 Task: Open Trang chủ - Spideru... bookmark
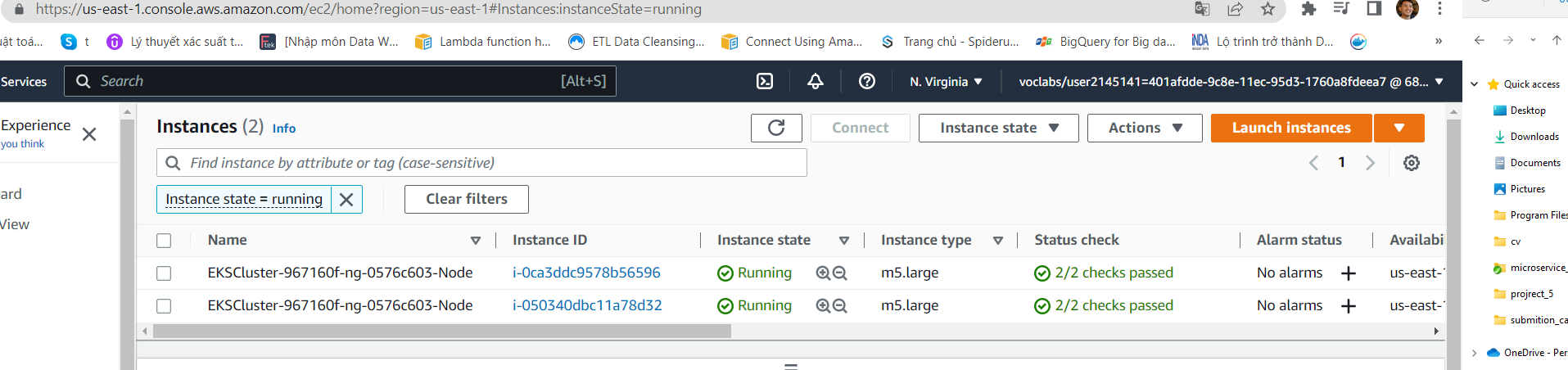point(950,41)
